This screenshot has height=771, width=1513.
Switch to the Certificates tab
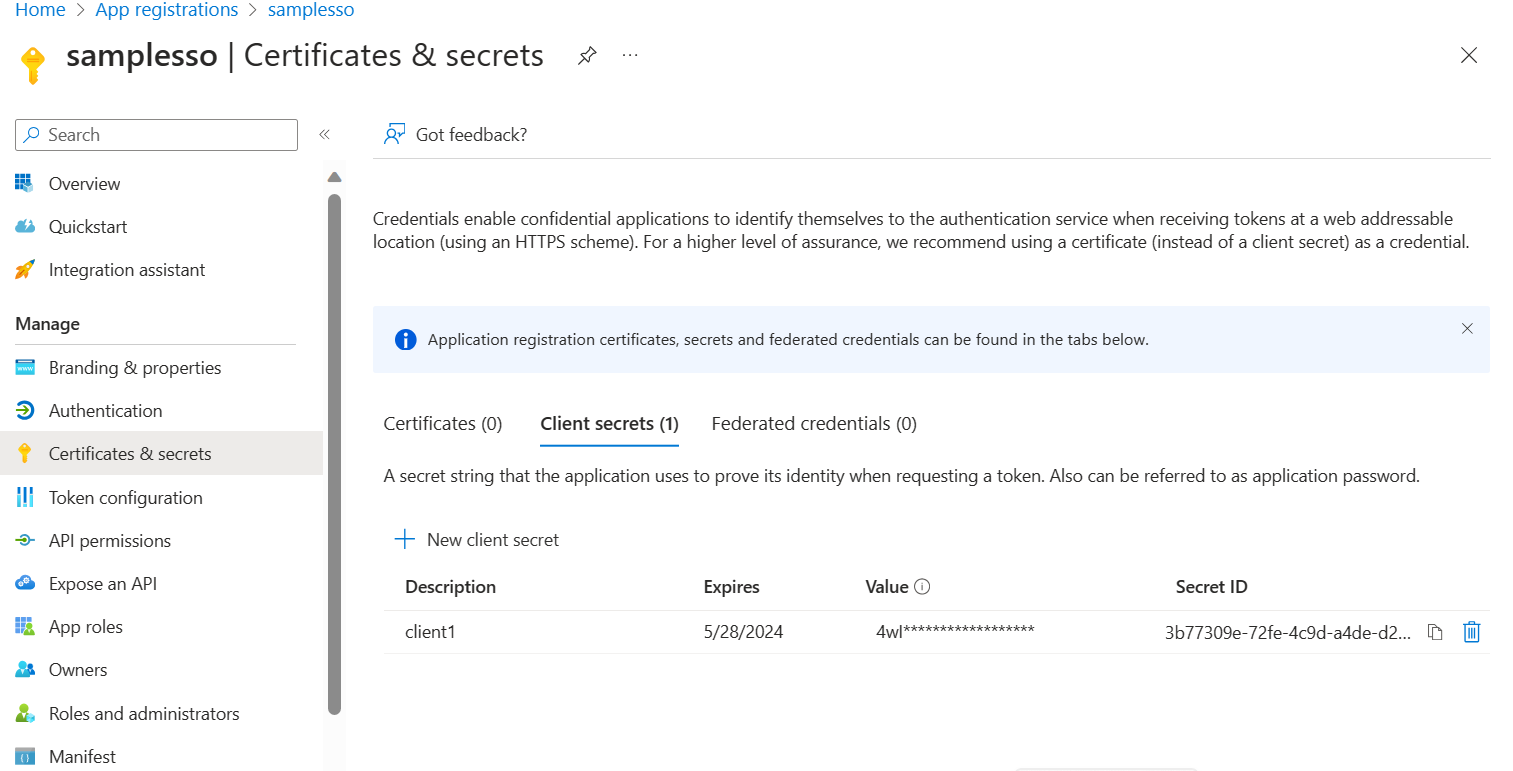tap(442, 423)
